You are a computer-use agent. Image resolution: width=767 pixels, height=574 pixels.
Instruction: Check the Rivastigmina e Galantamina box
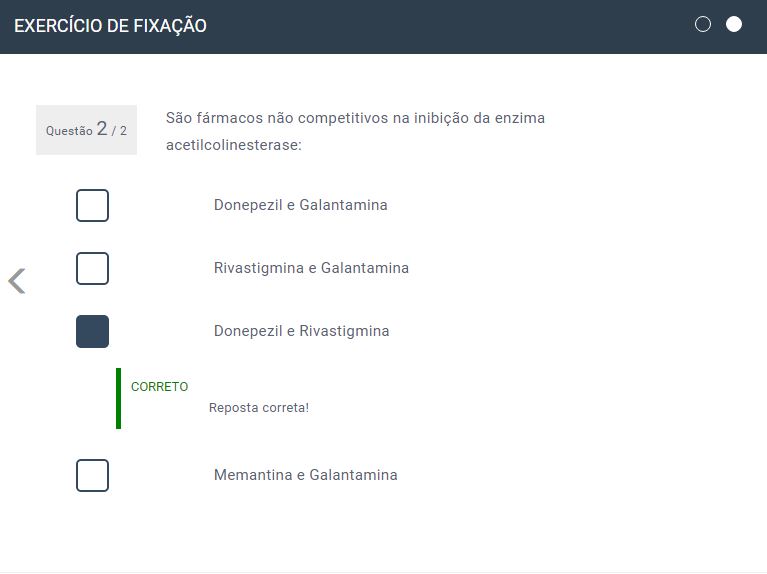pos(92,268)
